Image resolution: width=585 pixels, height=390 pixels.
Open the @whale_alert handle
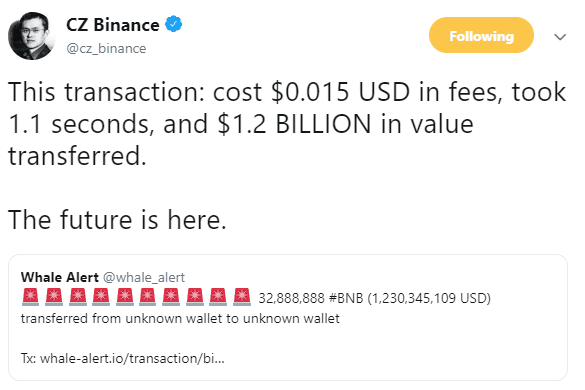click(144, 278)
